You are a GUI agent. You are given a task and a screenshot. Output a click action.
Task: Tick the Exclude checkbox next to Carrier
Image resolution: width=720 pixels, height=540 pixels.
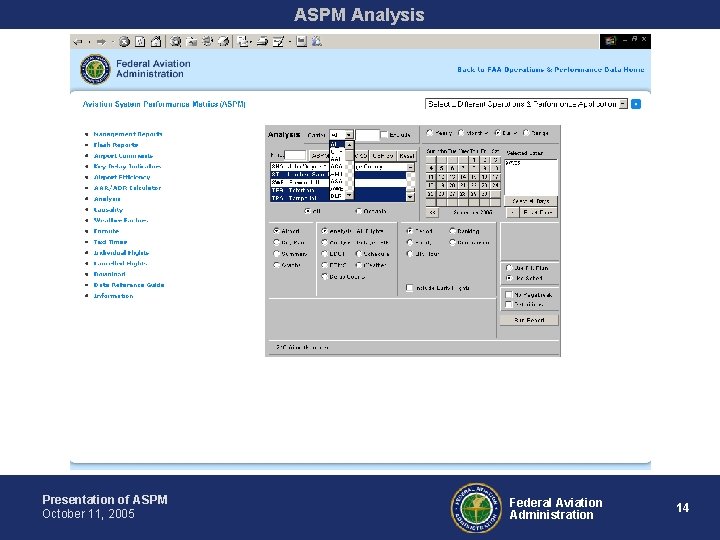(384, 135)
